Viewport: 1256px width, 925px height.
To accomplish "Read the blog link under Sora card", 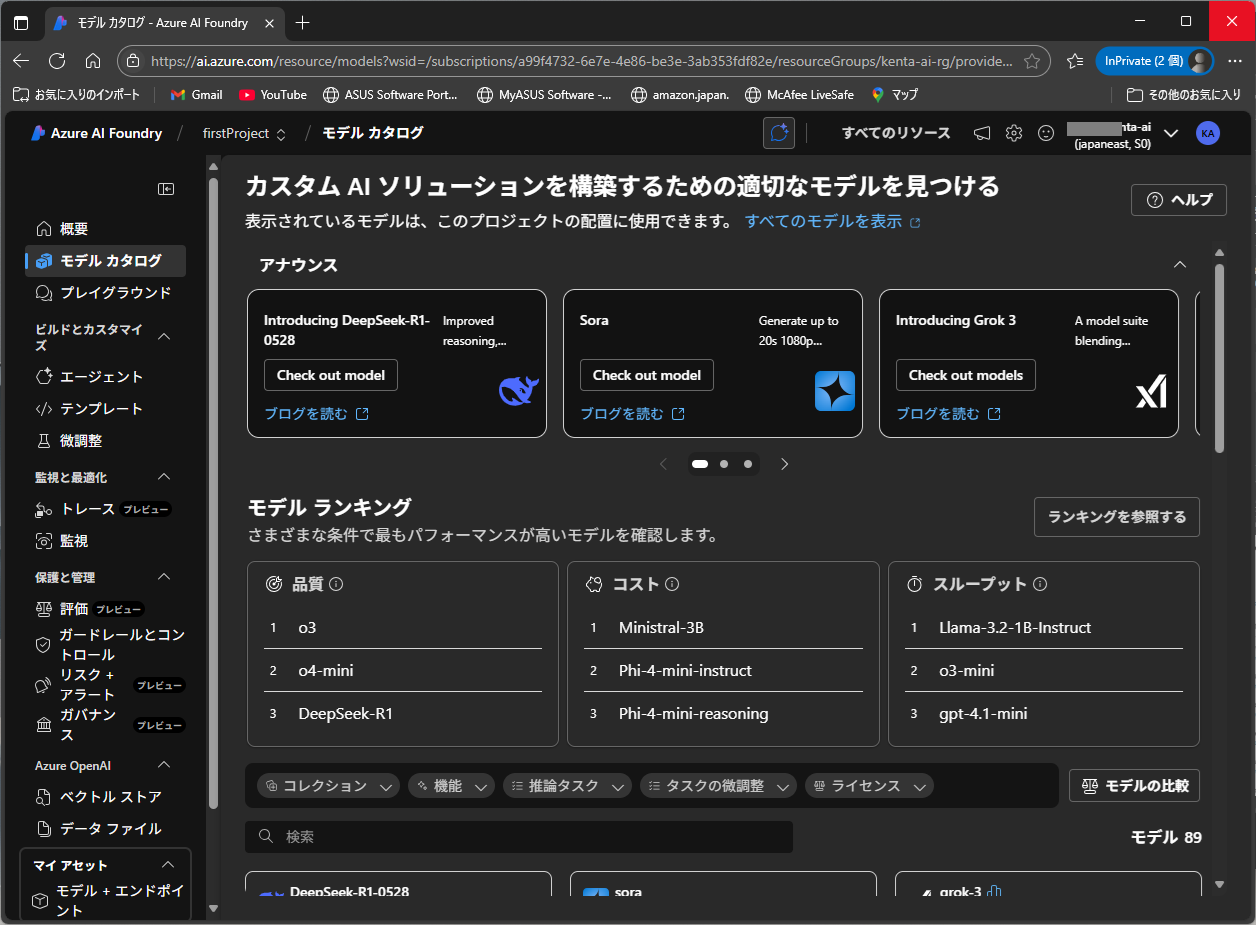I will point(633,414).
